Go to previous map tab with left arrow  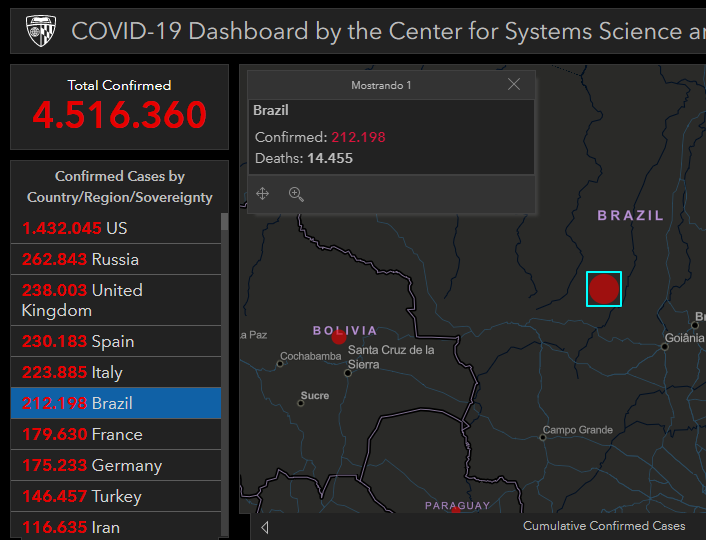[x=265, y=527]
